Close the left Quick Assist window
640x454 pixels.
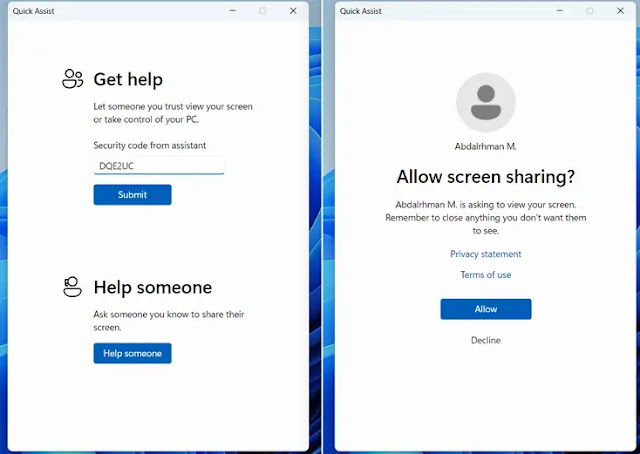point(293,11)
